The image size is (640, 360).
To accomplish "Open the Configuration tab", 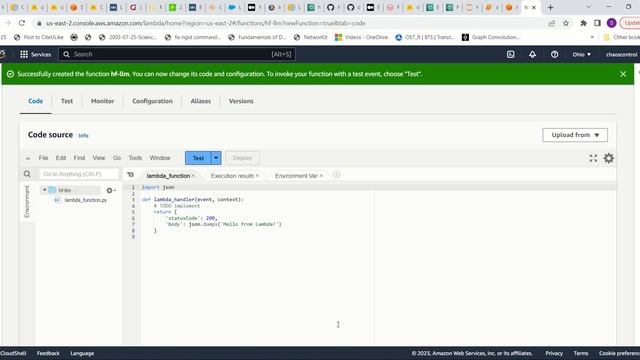I will click(152, 101).
